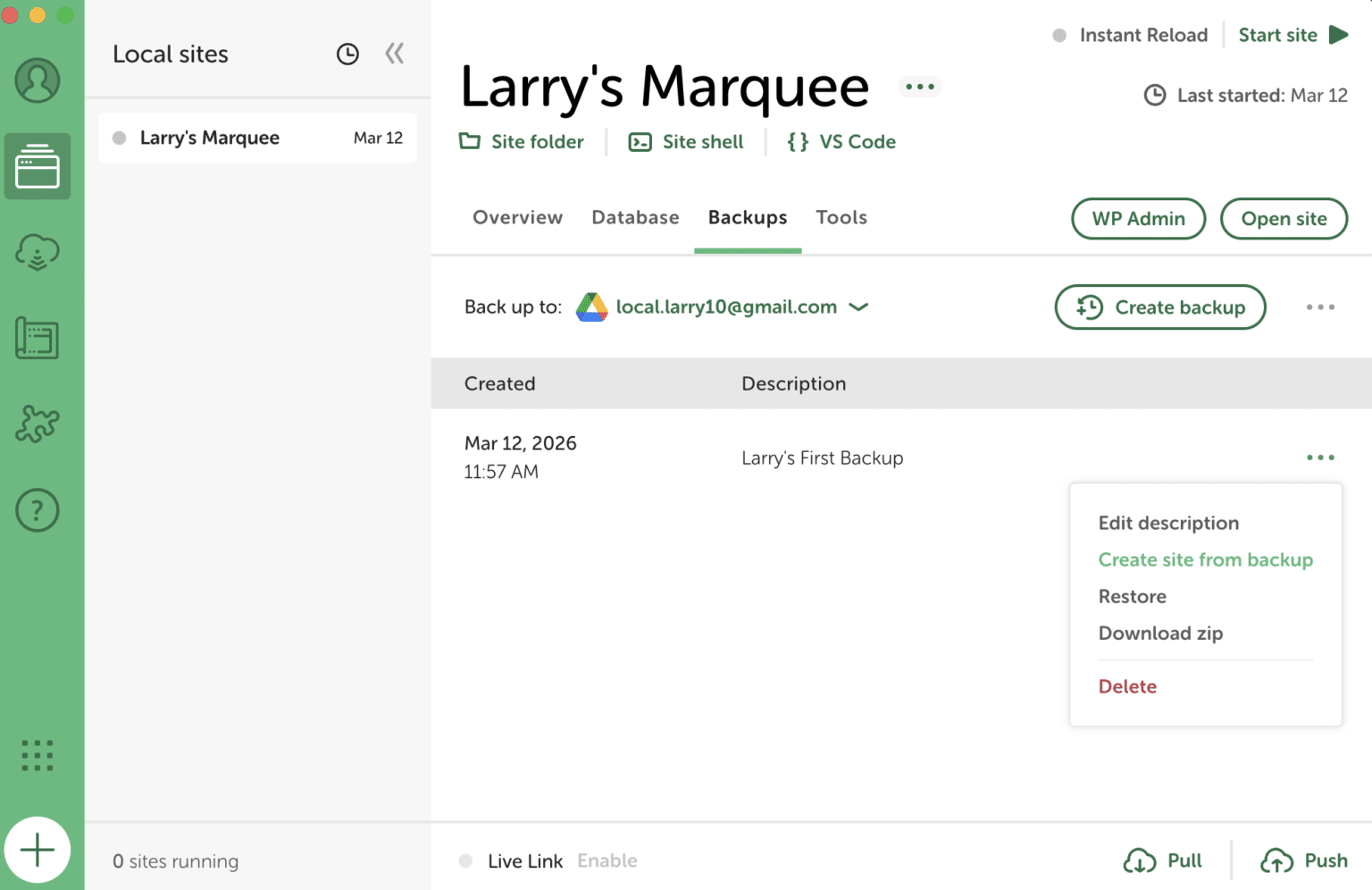The height and width of the screenshot is (890, 1372).
Task: Switch to the Database tab
Action: coord(635,217)
